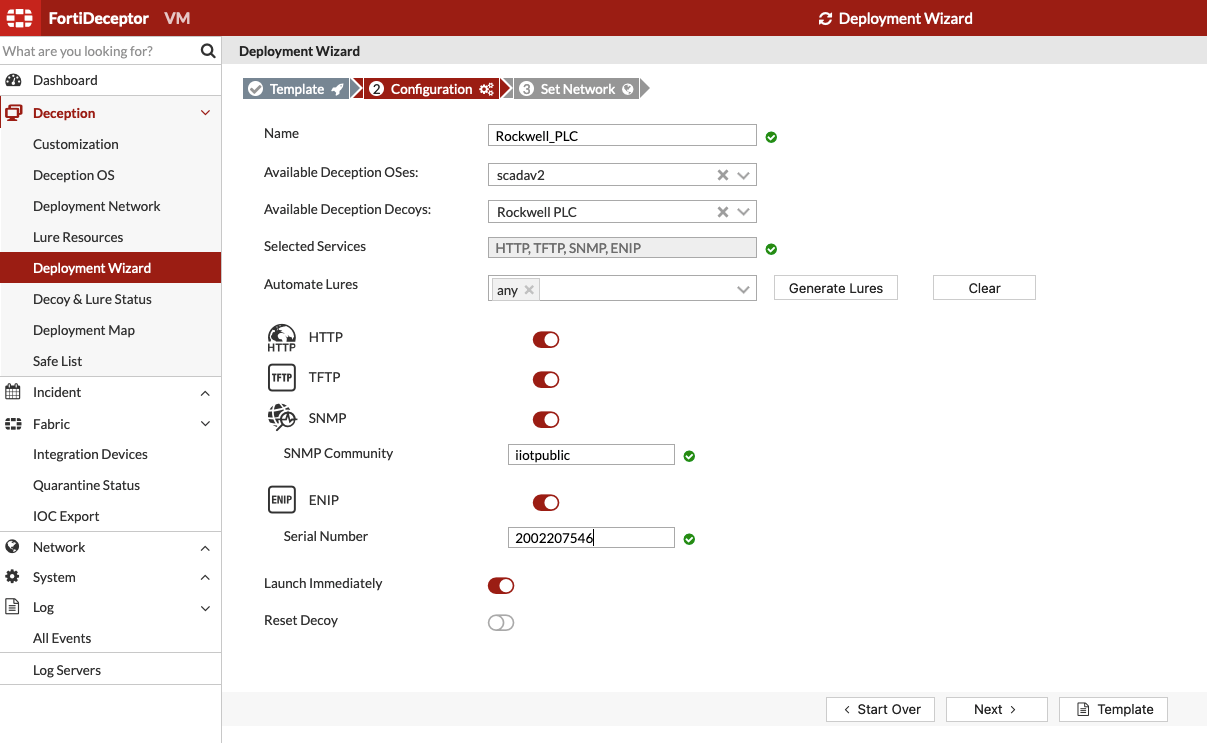The width and height of the screenshot is (1207, 743).
Task: Click the SNMP globe icon
Action: [281, 417]
